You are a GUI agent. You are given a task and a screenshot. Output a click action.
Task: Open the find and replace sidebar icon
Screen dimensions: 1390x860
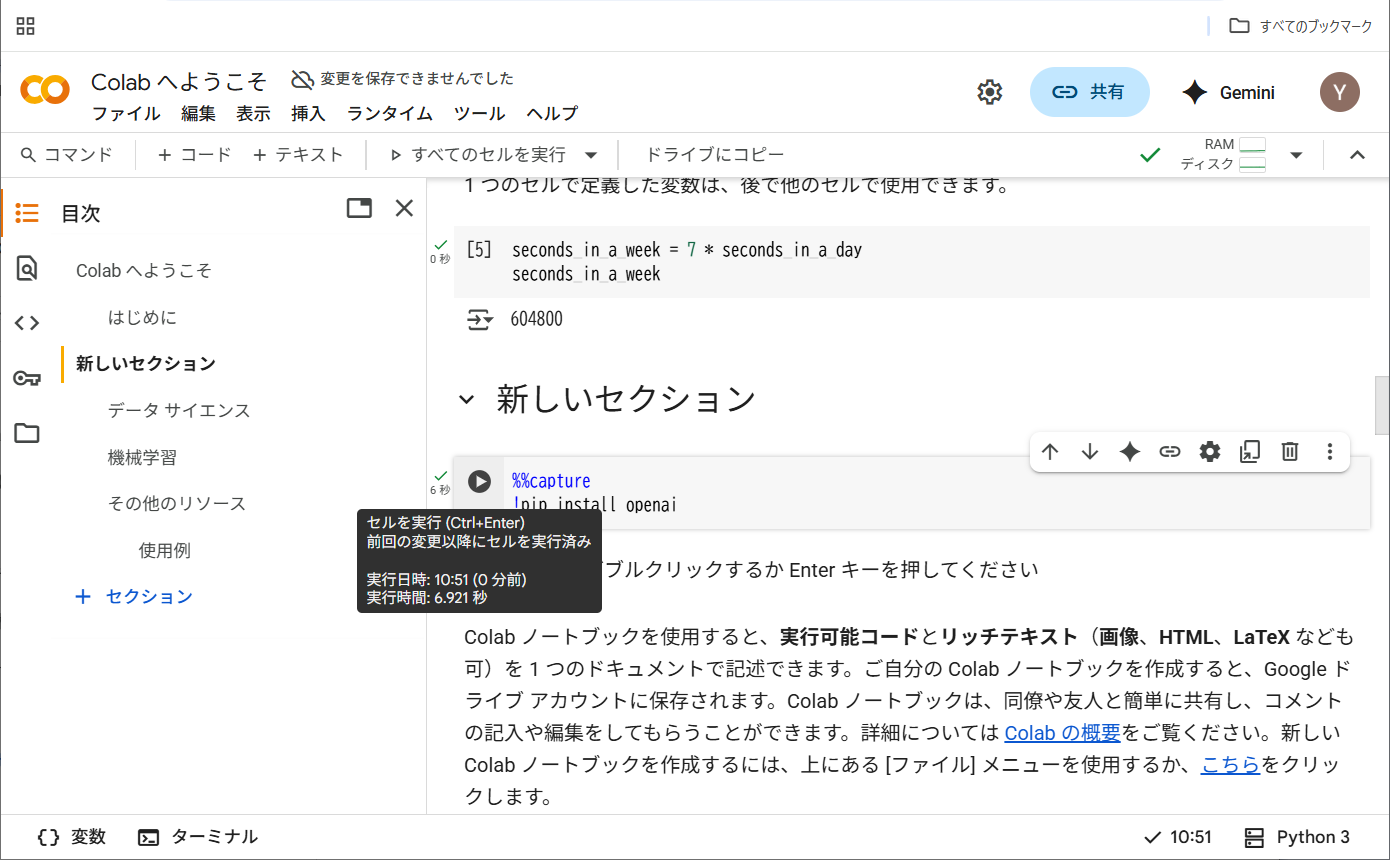point(27,268)
